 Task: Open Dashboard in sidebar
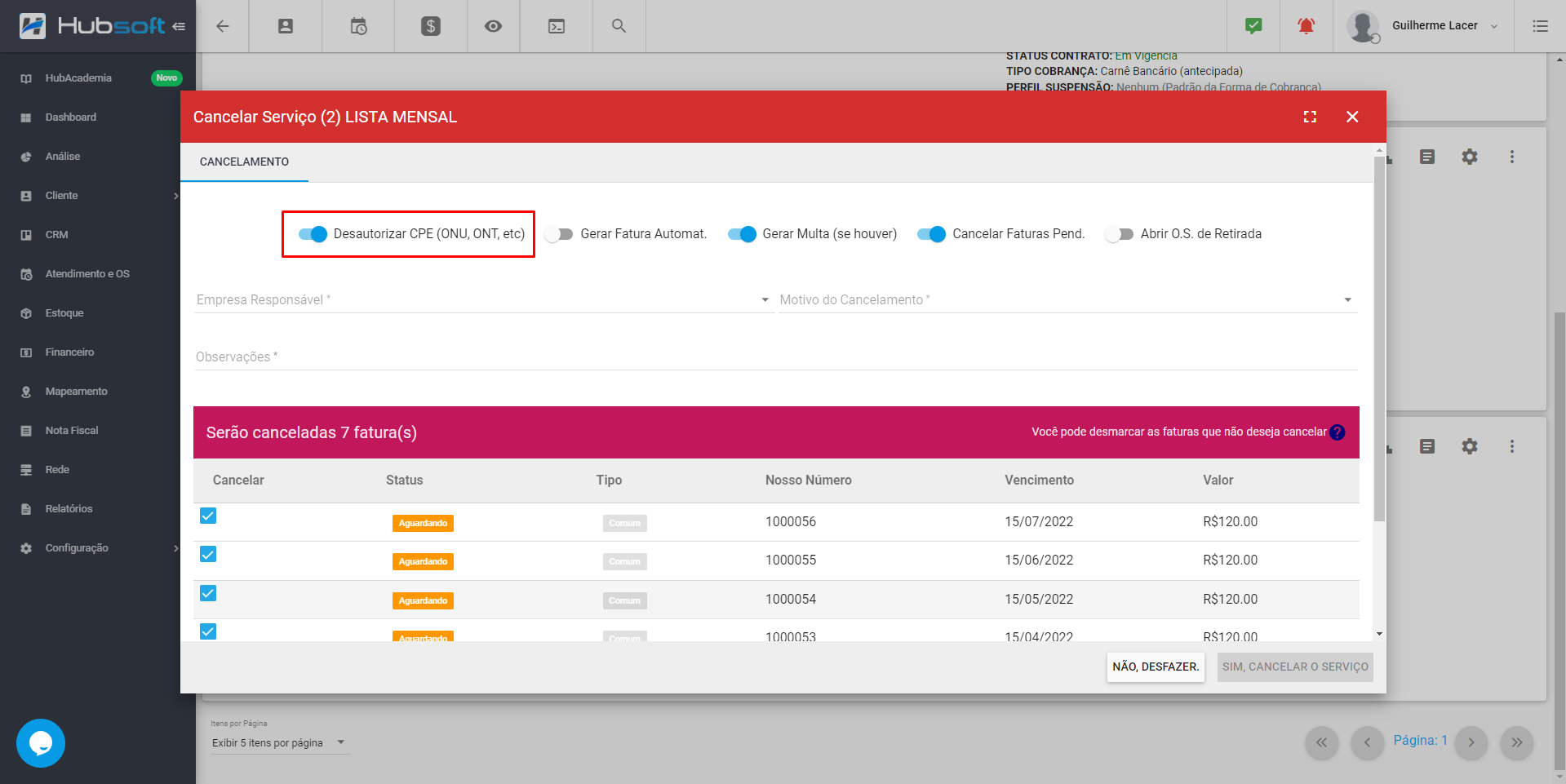click(98, 117)
